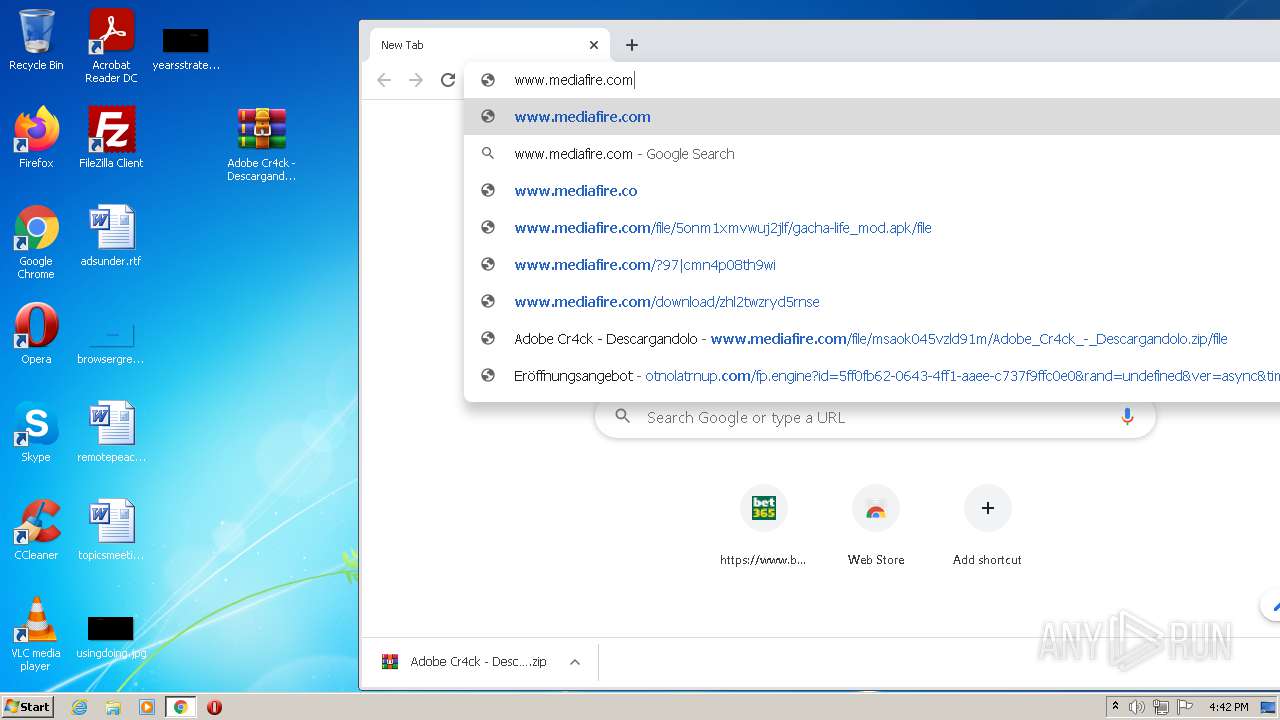
Task: Click the Add shortcut tile
Action: point(987,527)
